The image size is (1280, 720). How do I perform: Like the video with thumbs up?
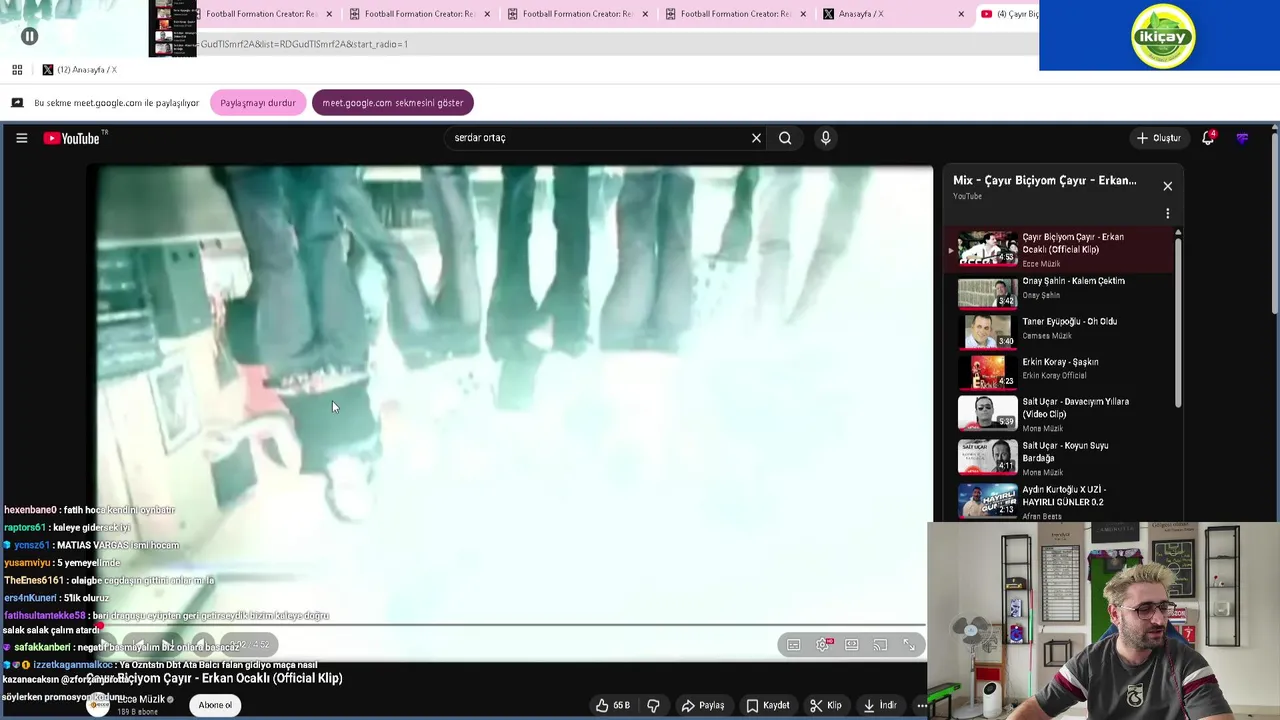coord(613,705)
